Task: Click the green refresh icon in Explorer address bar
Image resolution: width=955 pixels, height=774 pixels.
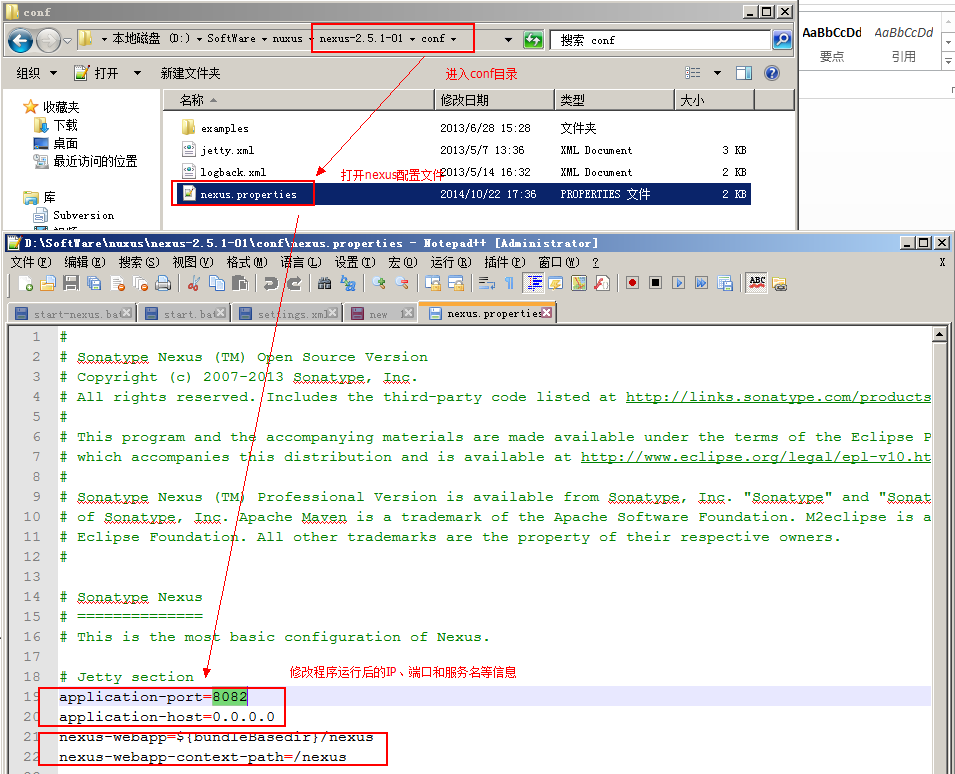Action: click(x=533, y=40)
